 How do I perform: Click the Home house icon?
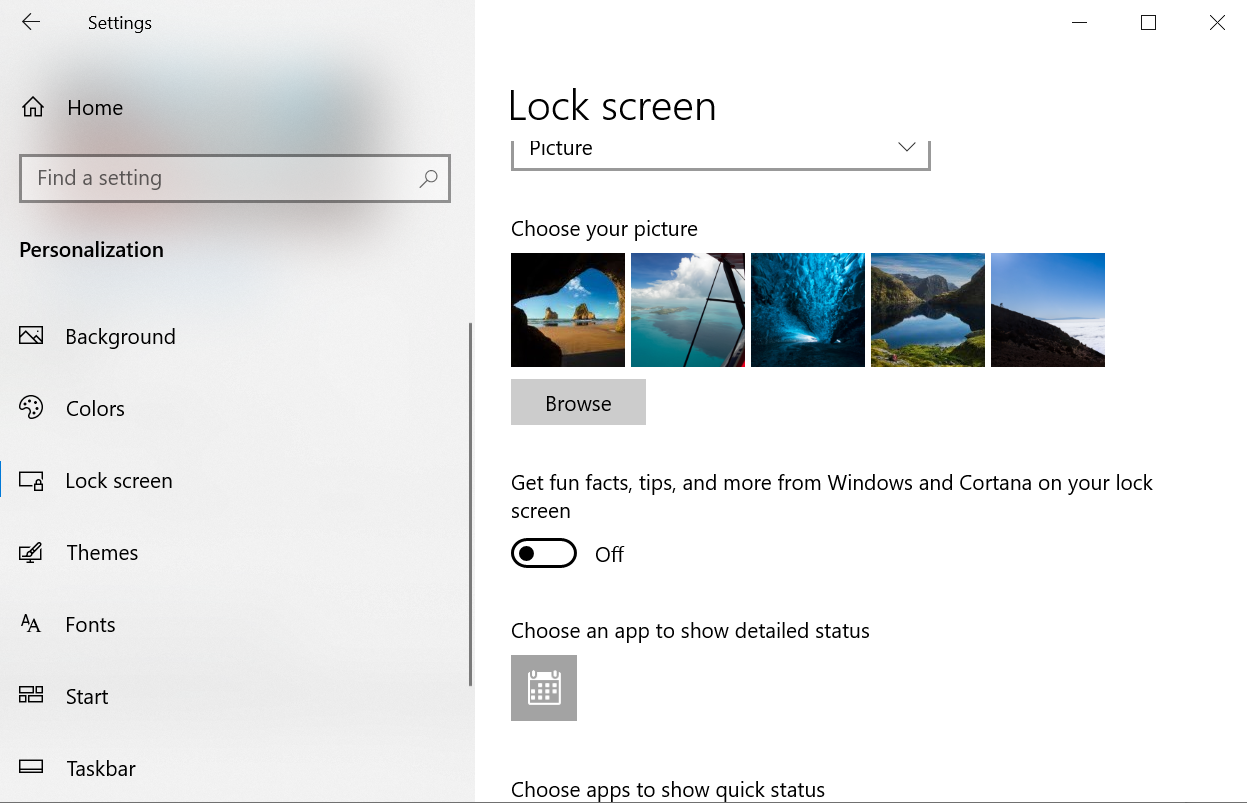pyautogui.click(x=33, y=107)
